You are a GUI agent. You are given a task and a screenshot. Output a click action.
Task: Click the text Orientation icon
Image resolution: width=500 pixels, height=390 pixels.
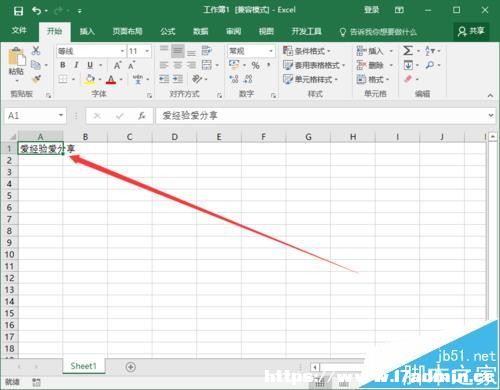click(197, 79)
